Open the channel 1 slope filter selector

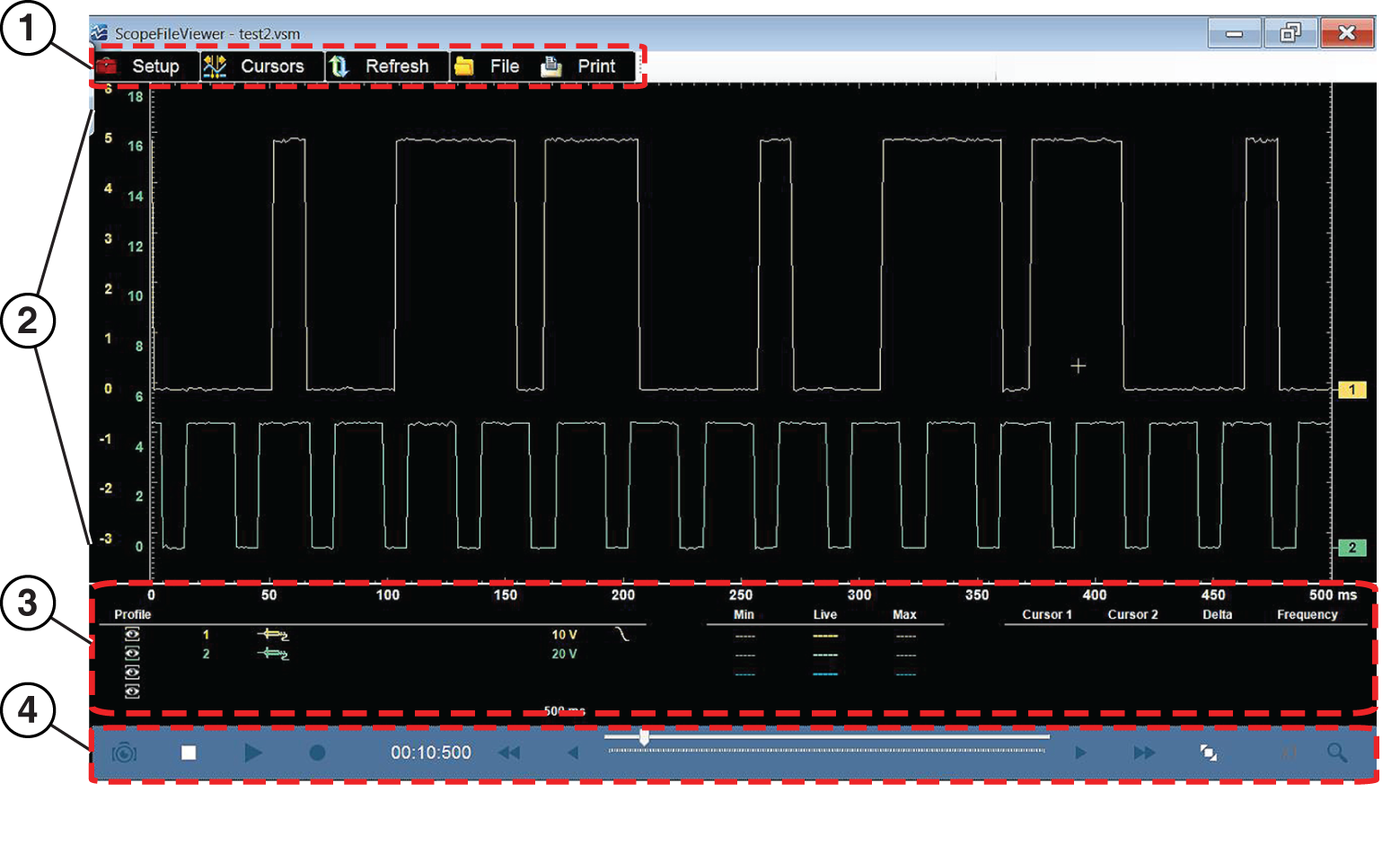[621, 635]
